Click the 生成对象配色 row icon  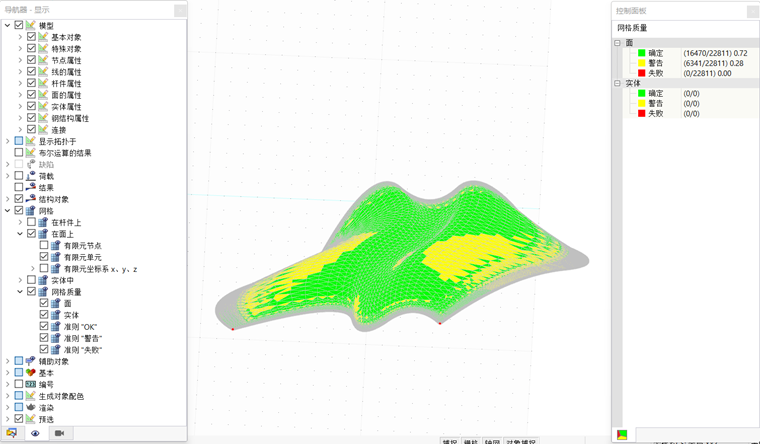point(31,396)
